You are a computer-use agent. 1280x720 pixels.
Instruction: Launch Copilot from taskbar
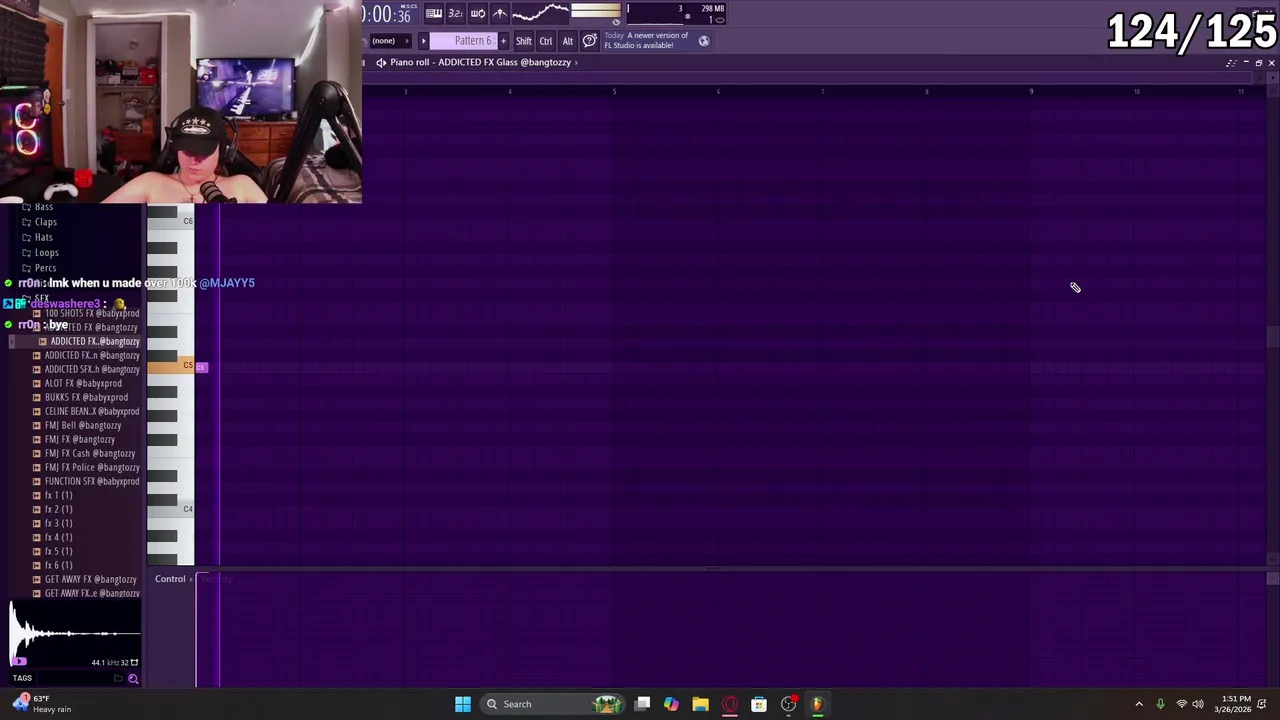671,704
